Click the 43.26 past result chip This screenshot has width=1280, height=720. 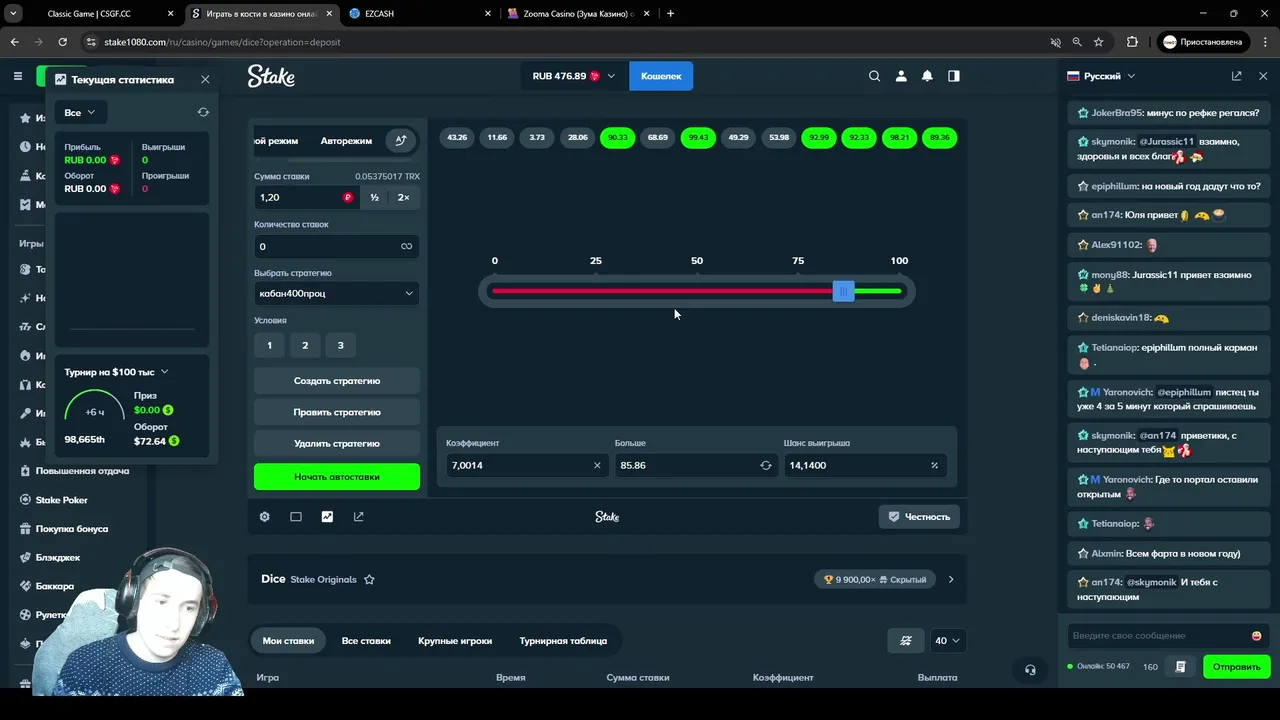457,137
